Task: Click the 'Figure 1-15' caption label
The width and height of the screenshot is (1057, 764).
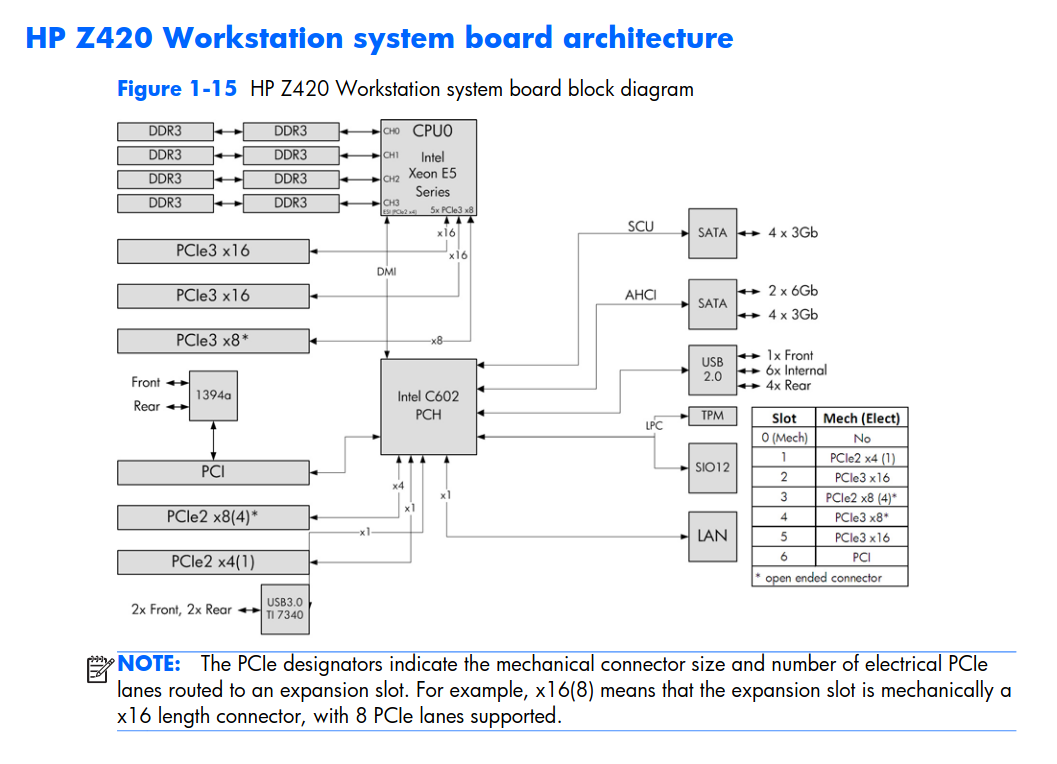Action: 177,88
